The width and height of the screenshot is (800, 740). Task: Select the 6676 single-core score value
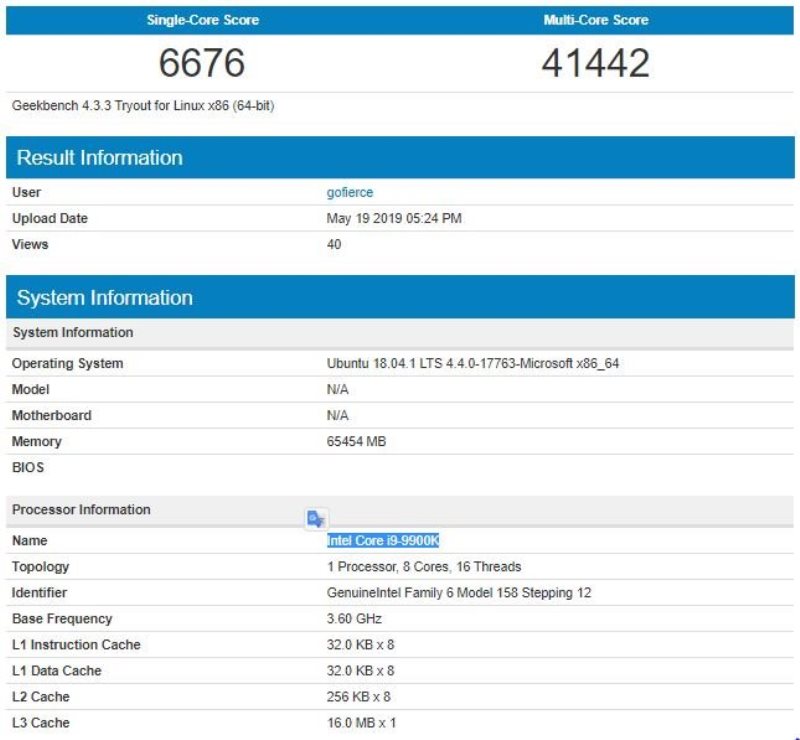202,62
